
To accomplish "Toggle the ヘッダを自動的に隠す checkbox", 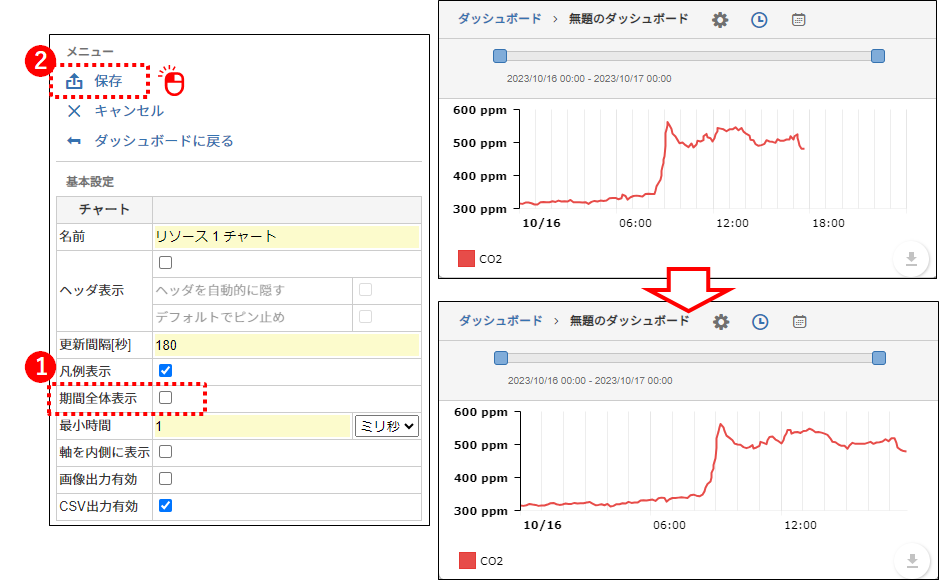I will [x=365, y=290].
